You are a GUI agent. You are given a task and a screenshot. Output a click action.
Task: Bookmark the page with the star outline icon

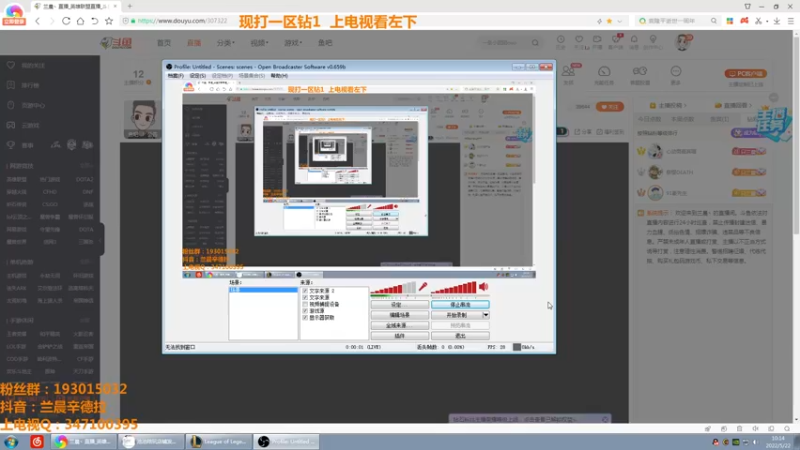109,21
